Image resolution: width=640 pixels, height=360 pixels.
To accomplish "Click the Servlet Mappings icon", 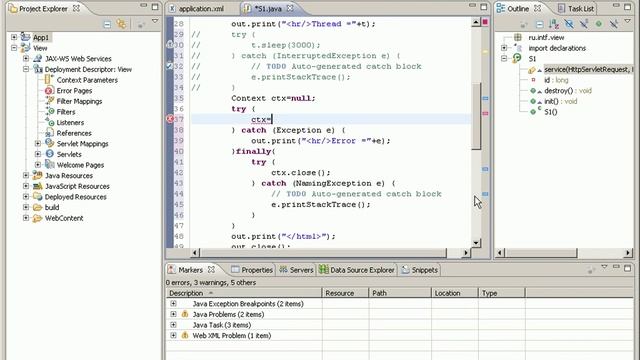I will point(50,143).
